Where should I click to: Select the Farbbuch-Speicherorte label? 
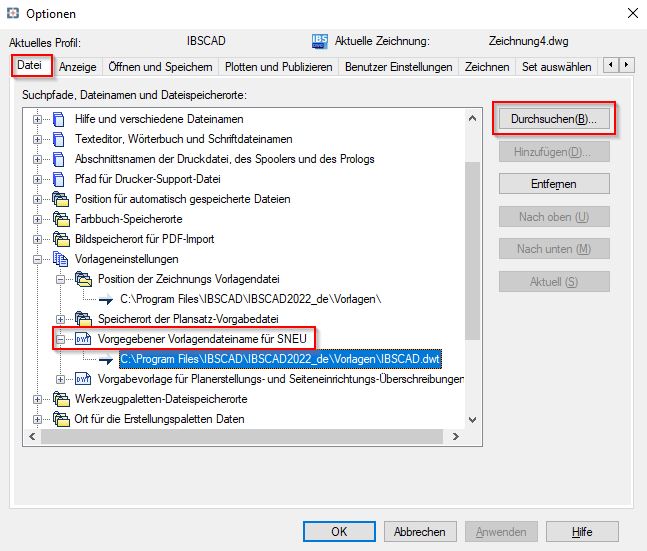(128, 219)
